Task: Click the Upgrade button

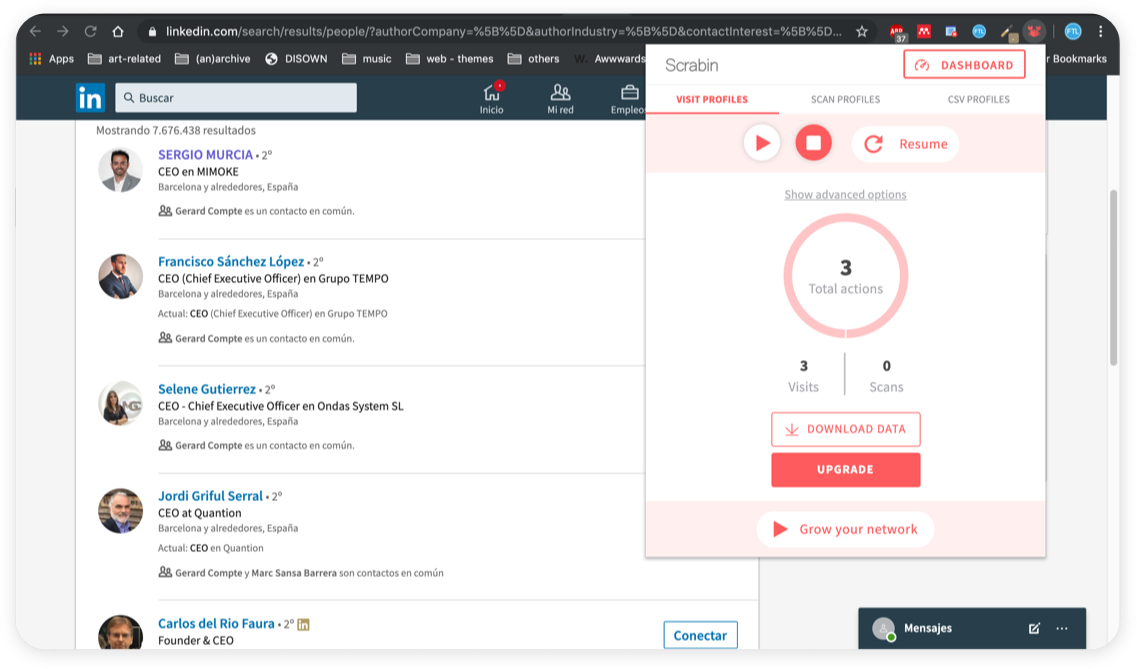Action: pos(845,470)
